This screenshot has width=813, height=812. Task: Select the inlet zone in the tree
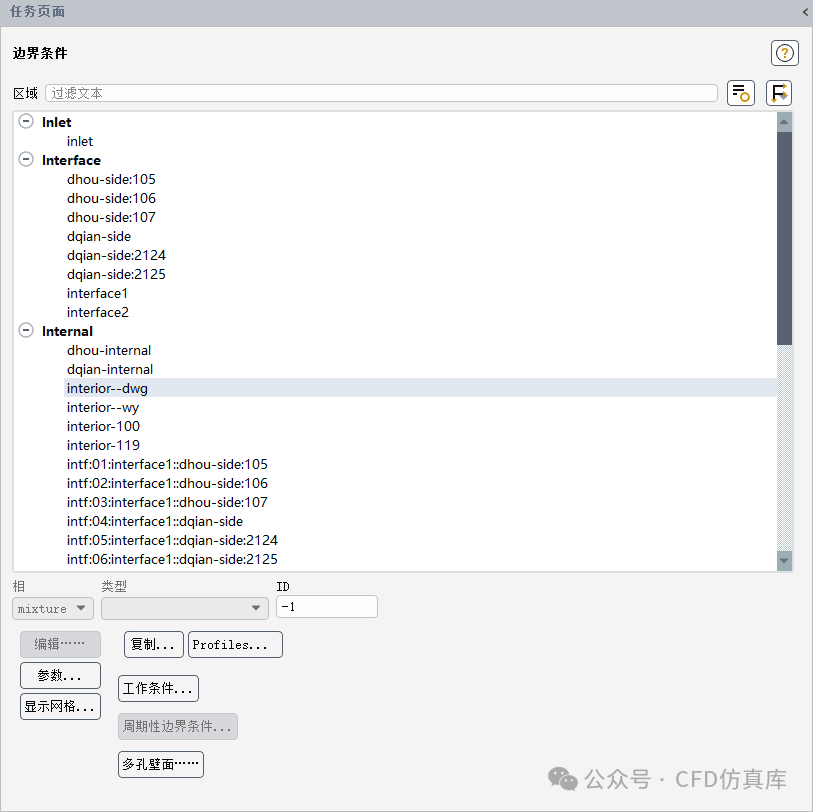tap(79, 140)
